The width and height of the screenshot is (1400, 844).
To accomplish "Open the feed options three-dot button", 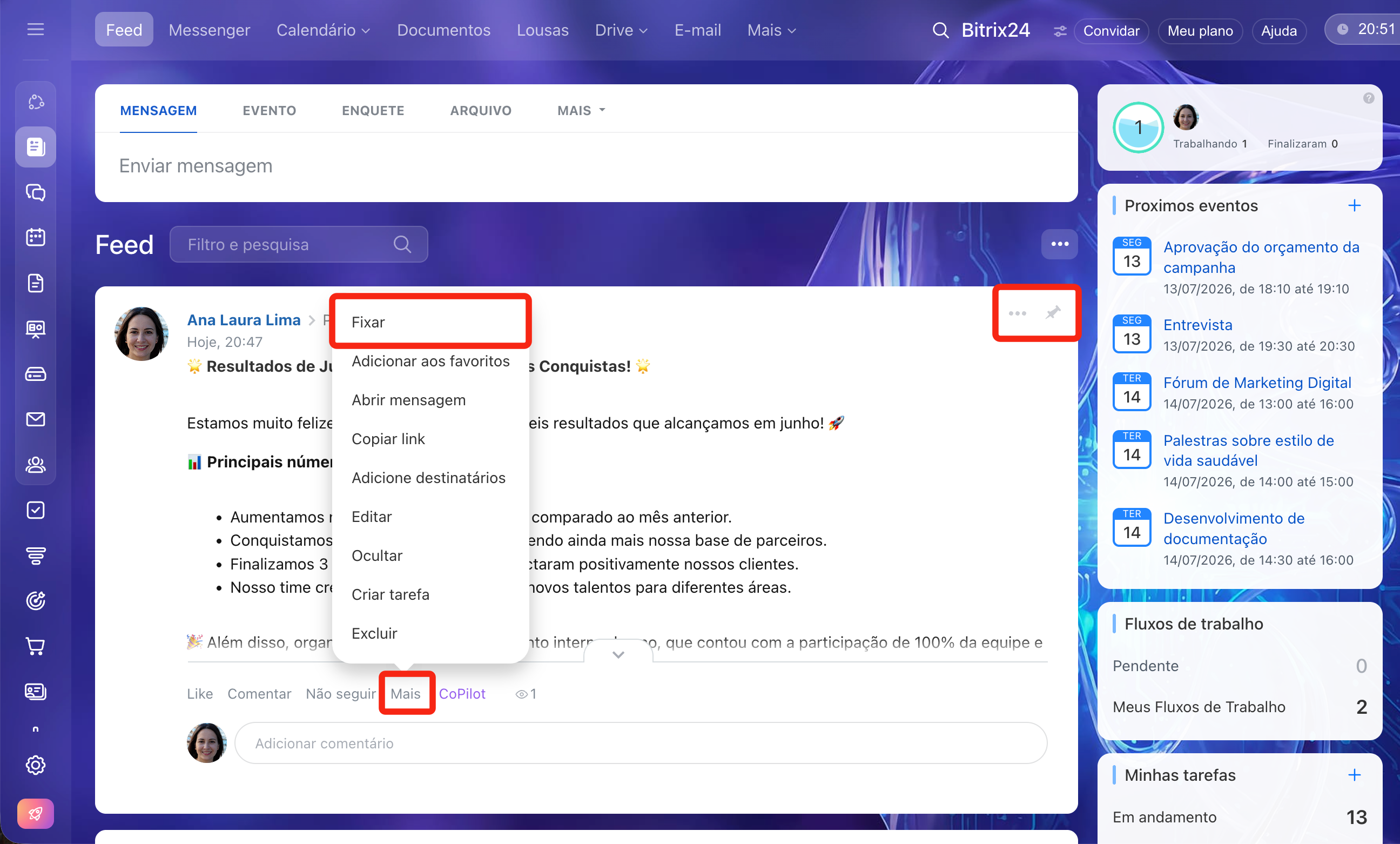I will point(1060,244).
